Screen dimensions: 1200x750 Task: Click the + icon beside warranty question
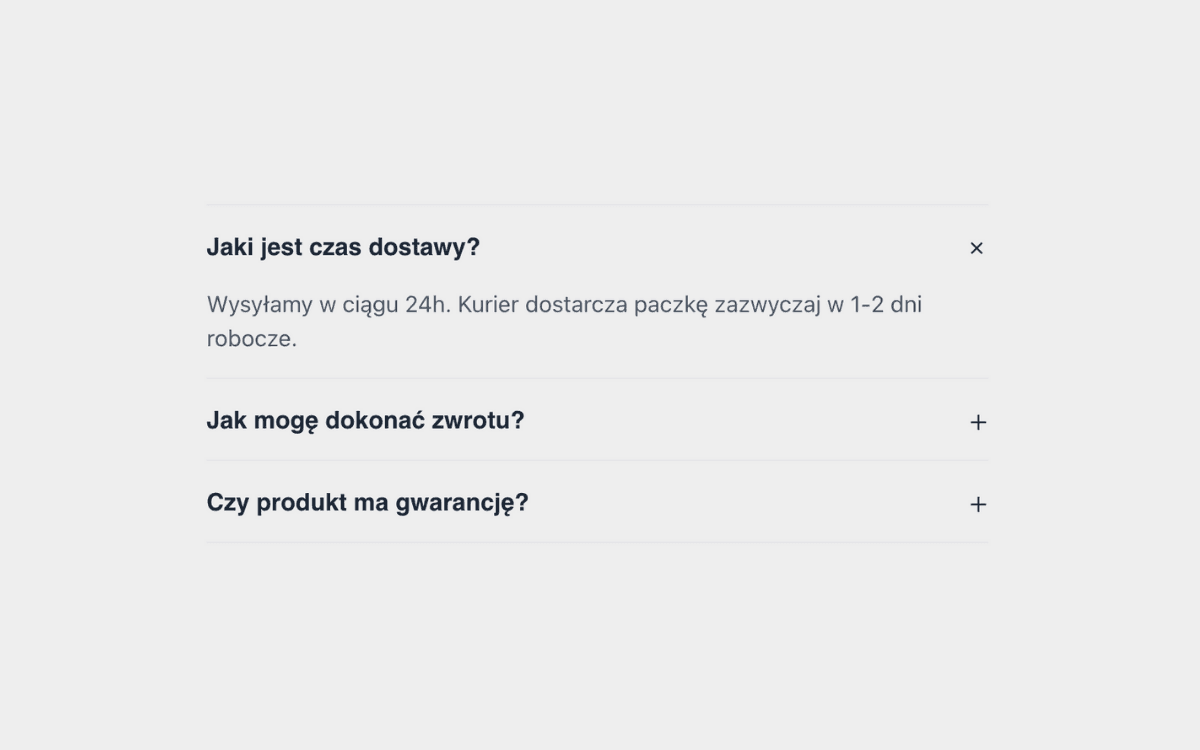[977, 503]
